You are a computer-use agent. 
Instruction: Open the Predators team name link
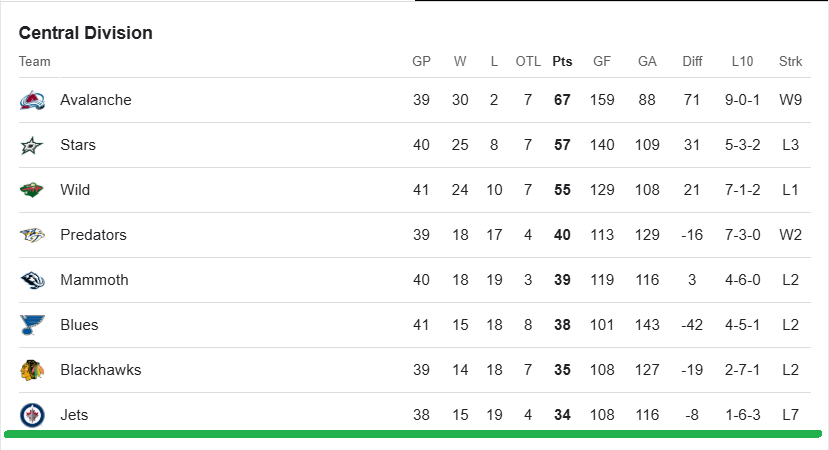click(x=93, y=235)
